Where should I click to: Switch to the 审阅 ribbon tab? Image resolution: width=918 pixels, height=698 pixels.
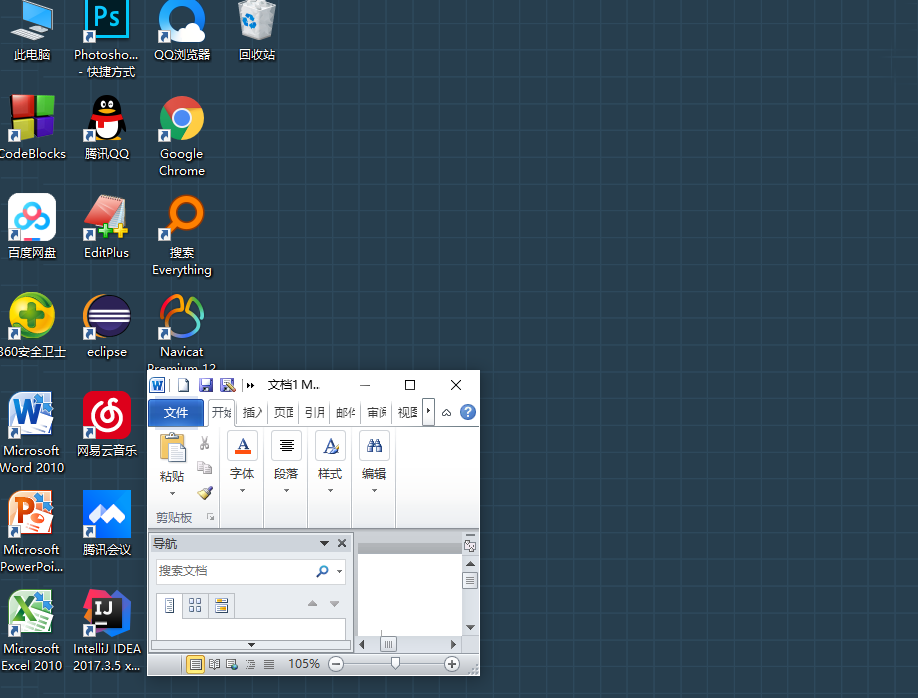[377, 412]
